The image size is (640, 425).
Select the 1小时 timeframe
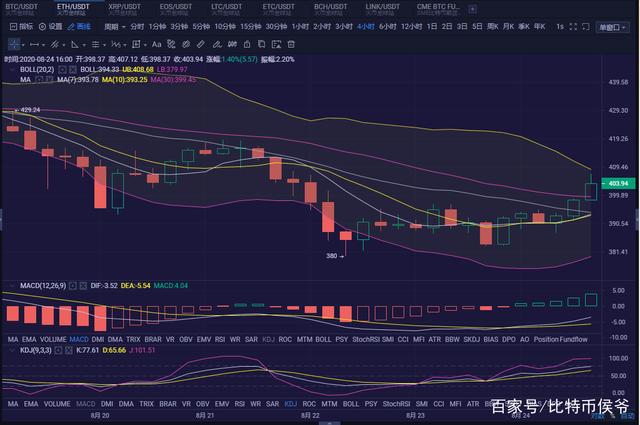click(300, 27)
